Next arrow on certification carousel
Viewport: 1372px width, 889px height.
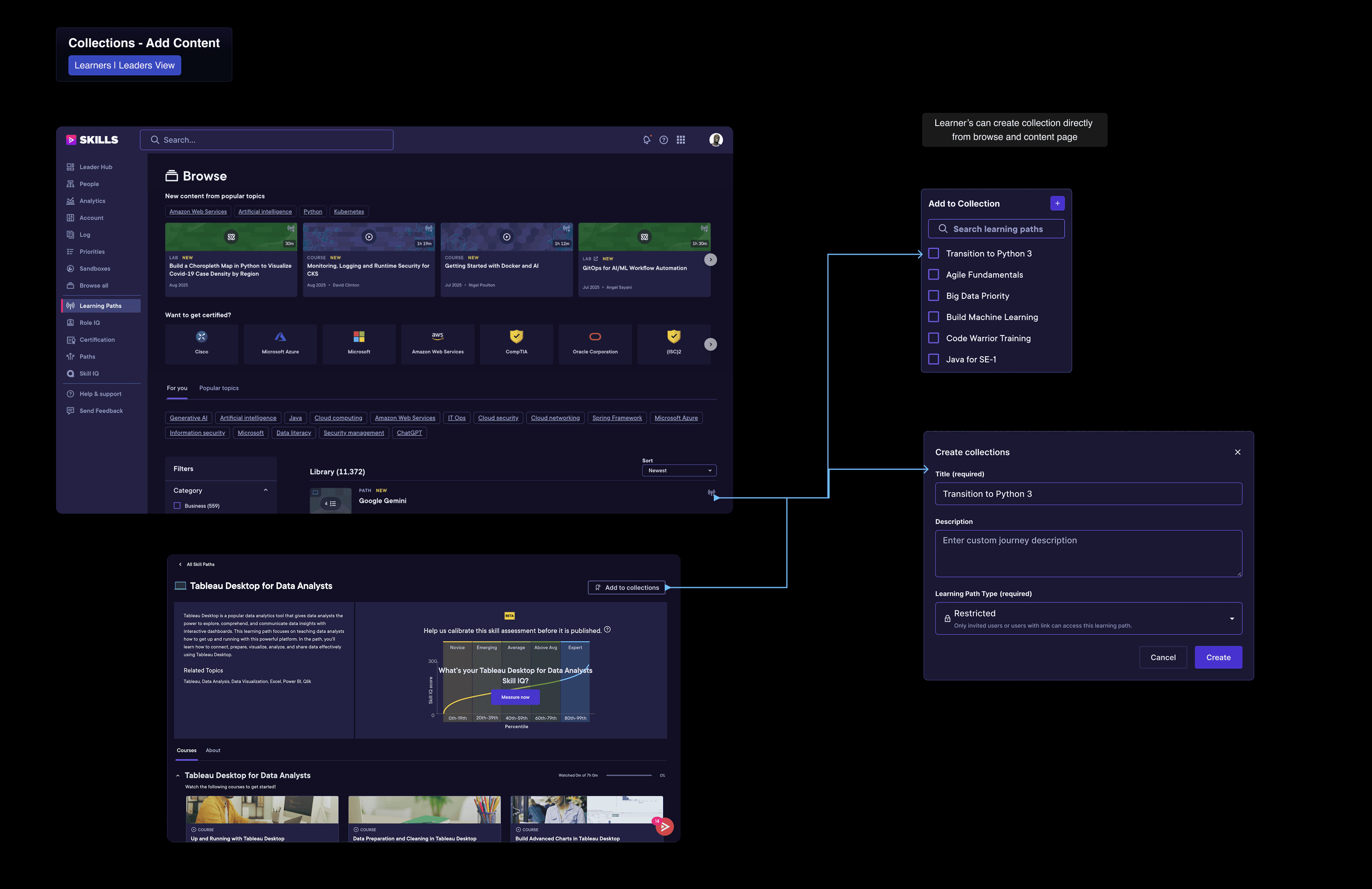click(x=711, y=344)
